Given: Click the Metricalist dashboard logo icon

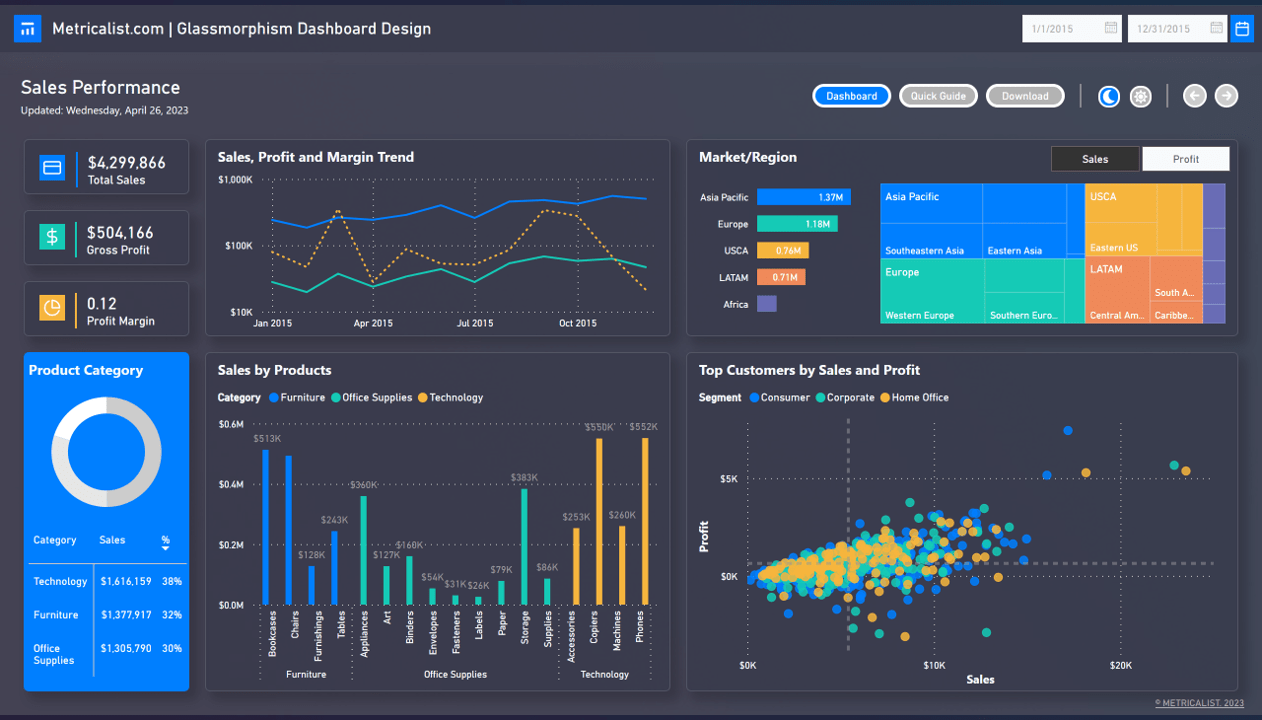Looking at the screenshot, I should [27, 28].
